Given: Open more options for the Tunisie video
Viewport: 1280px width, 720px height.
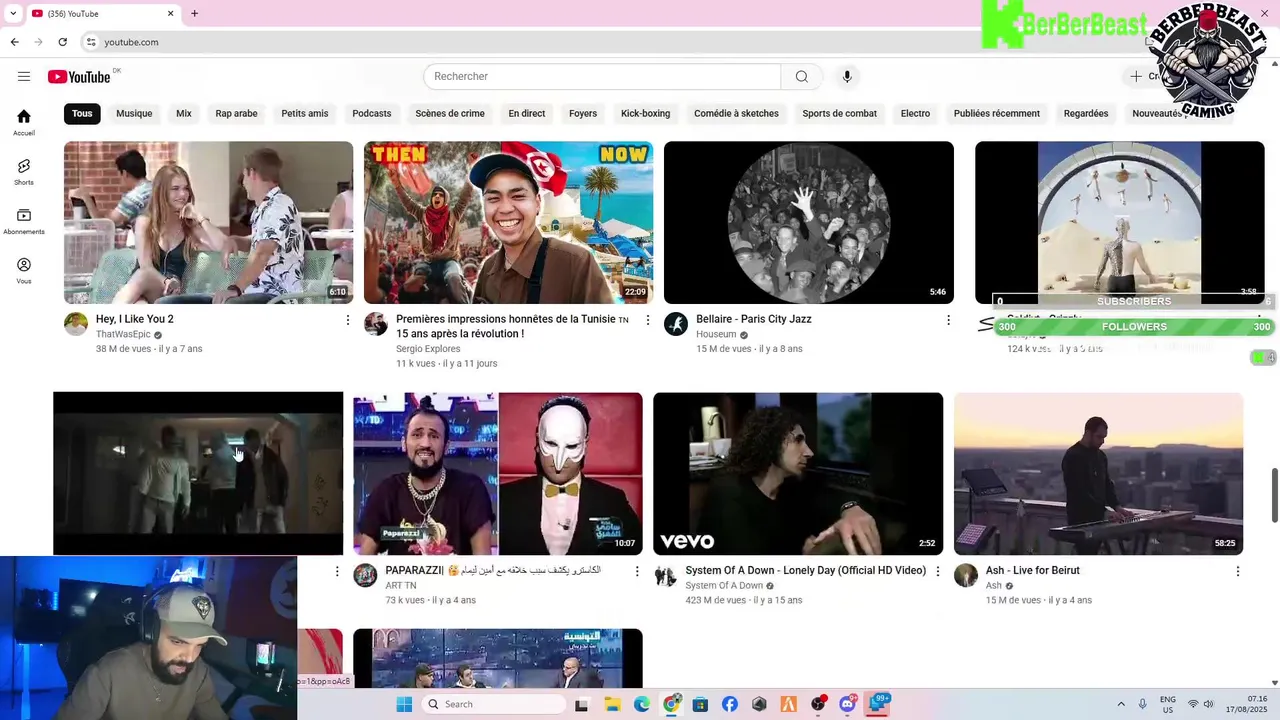Looking at the screenshot, I should click(648, 320).
